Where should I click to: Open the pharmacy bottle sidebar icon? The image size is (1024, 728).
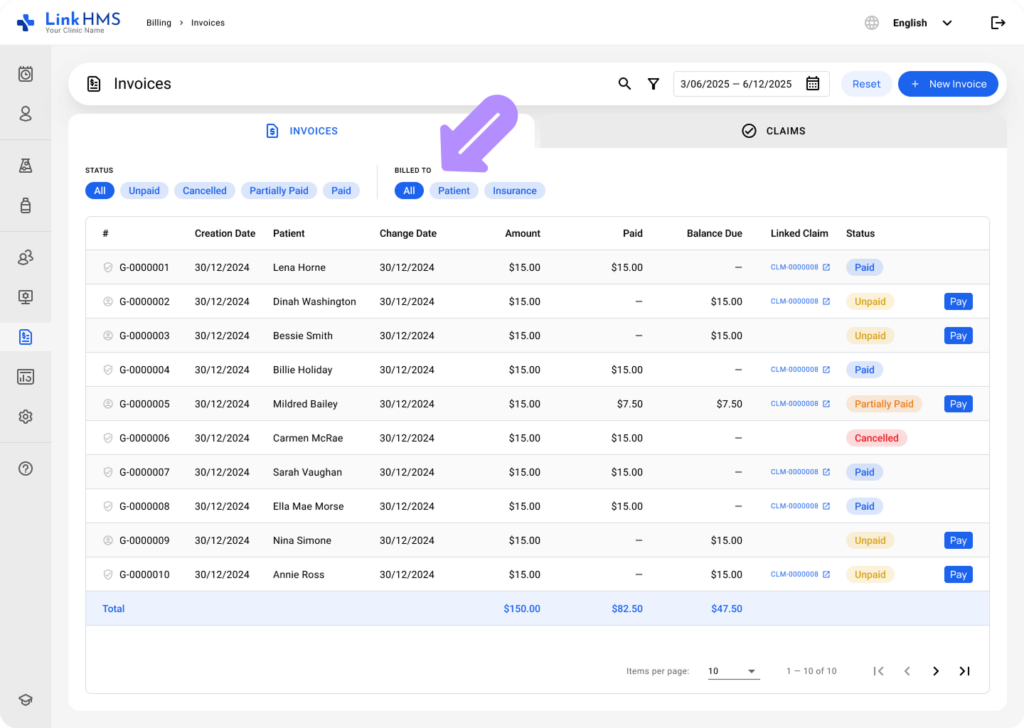point(25,206)
